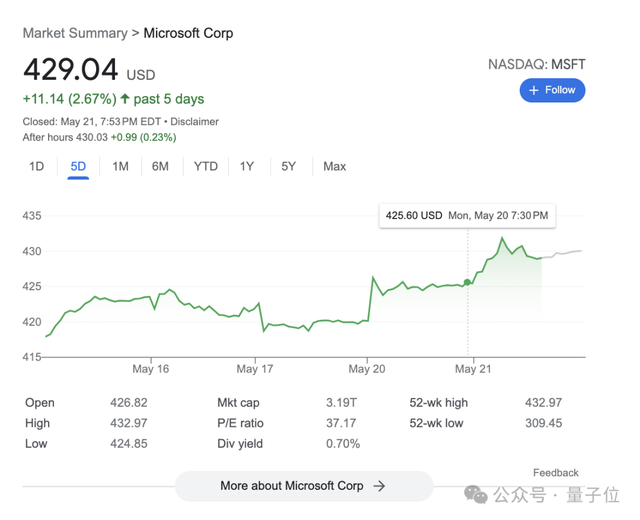The image size is (640, 520).
Task: Click the Follow button
Action: [x=552, y=90]
